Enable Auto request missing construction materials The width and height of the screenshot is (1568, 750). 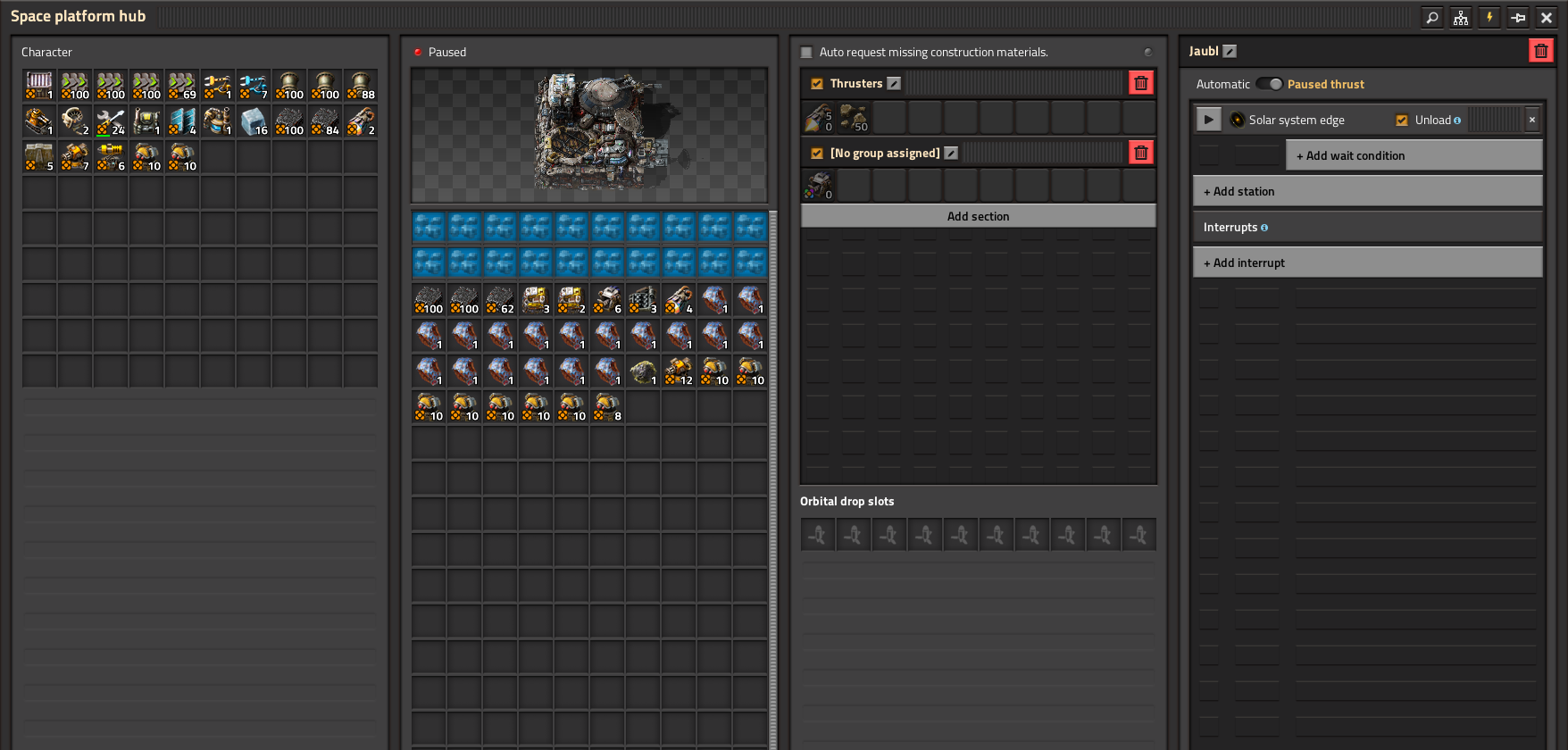pos(807,53)
